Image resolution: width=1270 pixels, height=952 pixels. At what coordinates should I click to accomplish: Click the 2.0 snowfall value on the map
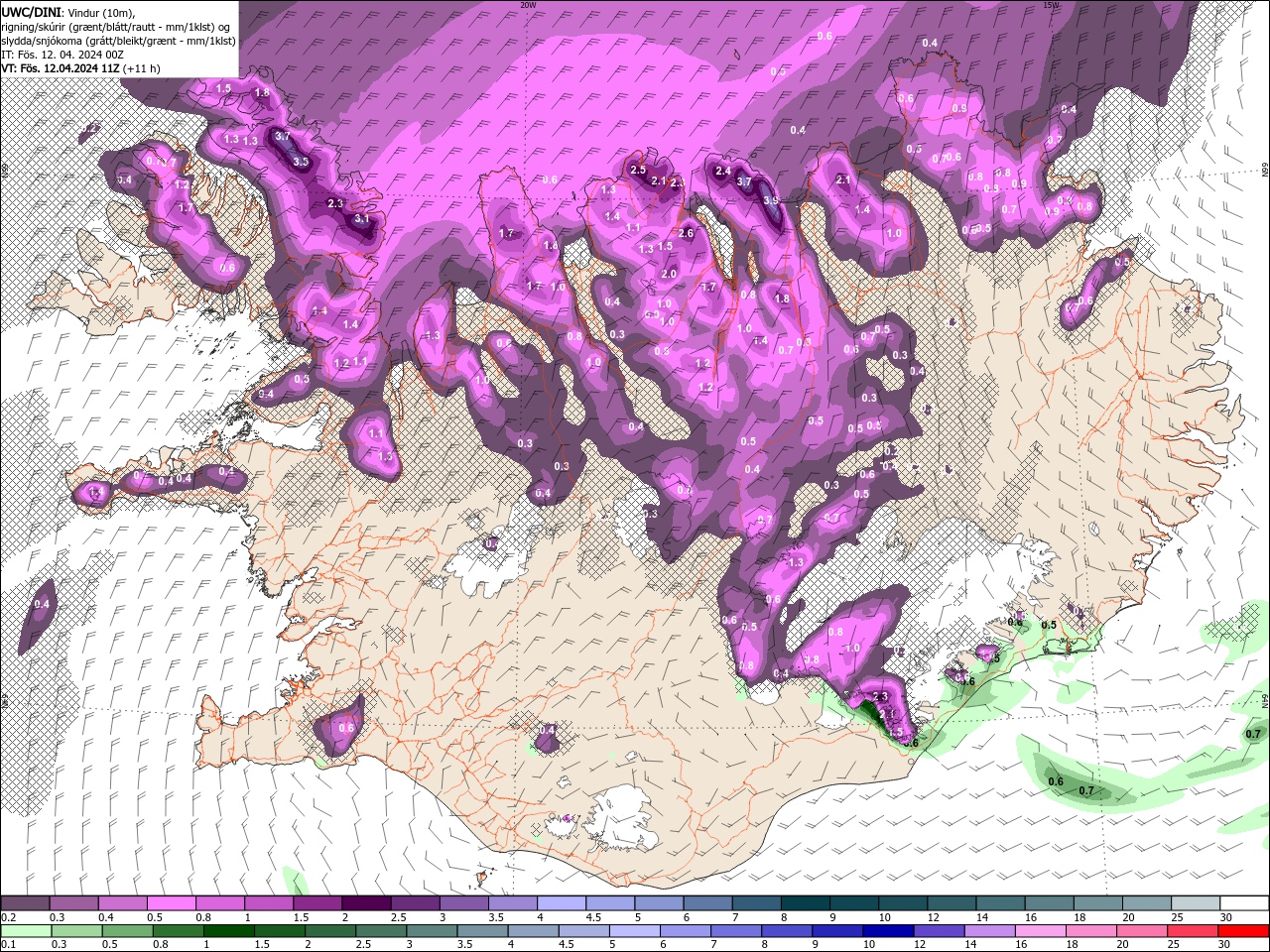(x=669, y=274)
